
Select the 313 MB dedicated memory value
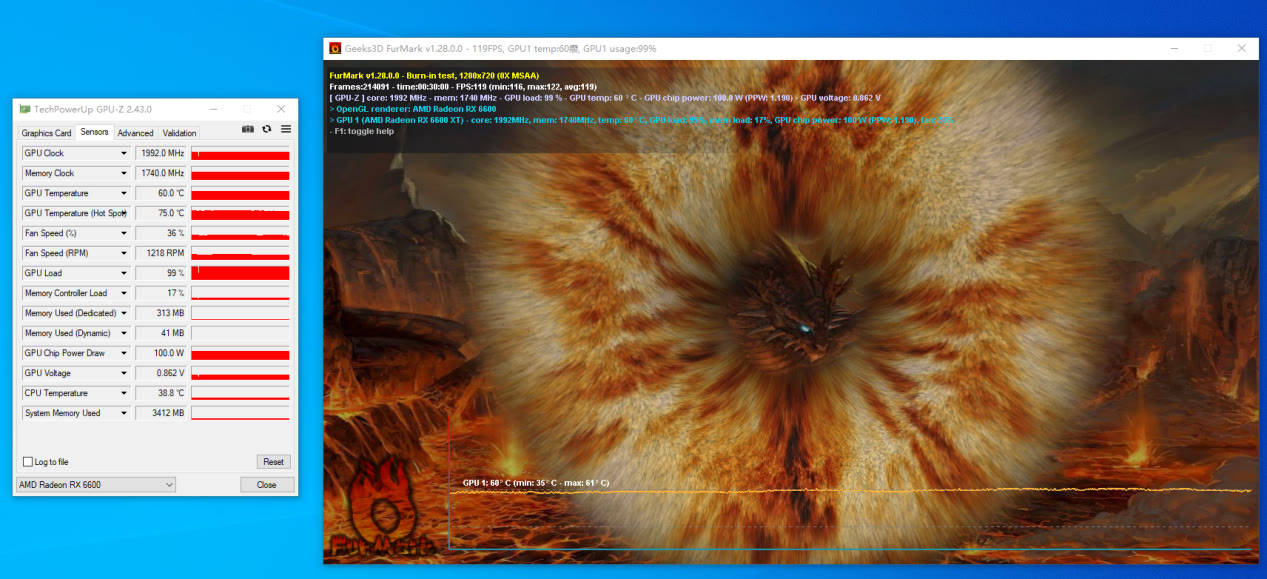(x=161, y=313)
